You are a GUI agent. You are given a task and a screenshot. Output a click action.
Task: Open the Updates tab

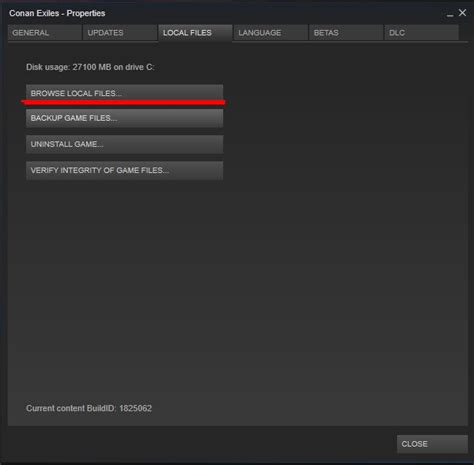120,33
